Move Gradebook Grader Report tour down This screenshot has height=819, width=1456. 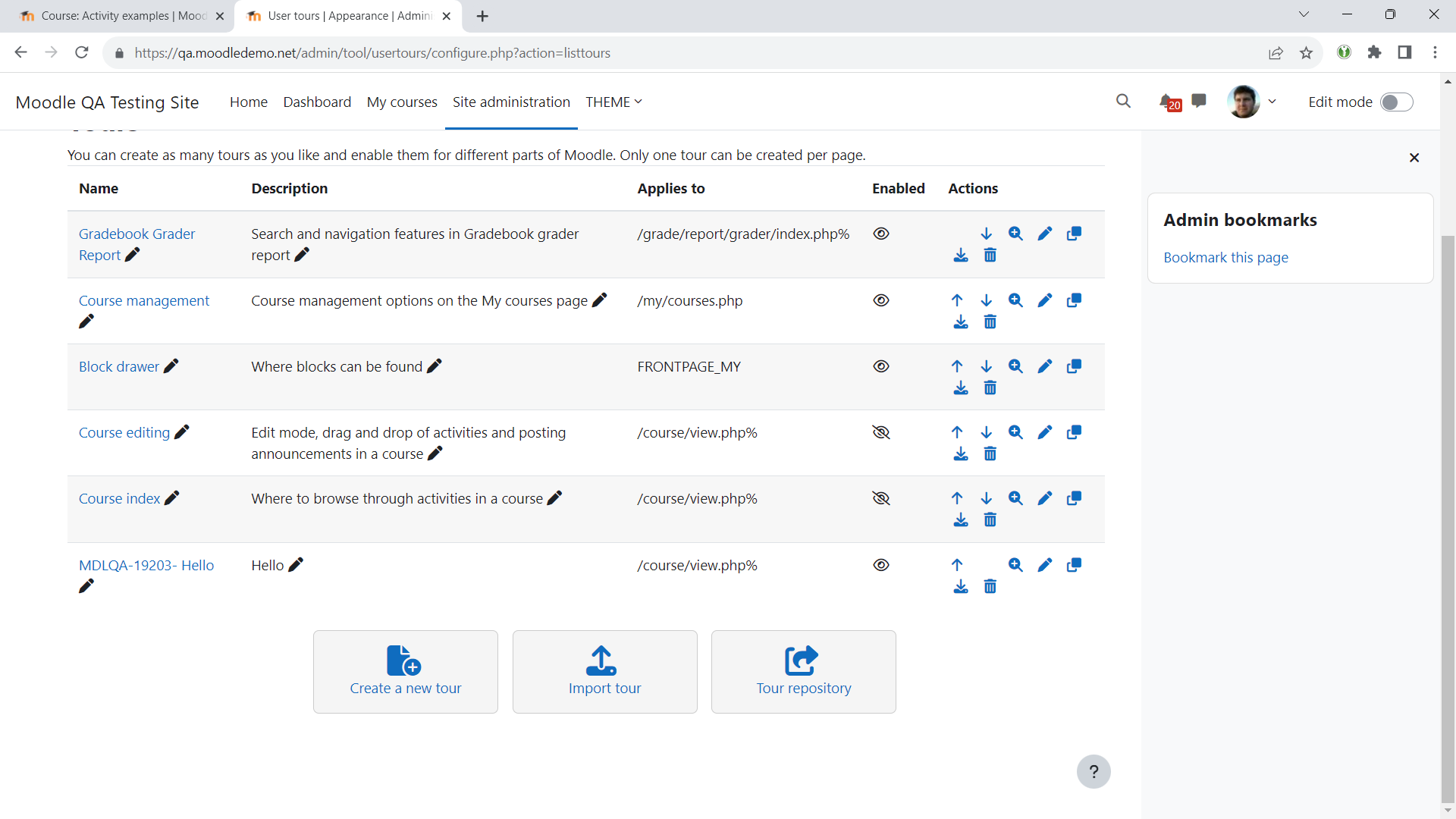pyautogui.click(x=986, y=234)
